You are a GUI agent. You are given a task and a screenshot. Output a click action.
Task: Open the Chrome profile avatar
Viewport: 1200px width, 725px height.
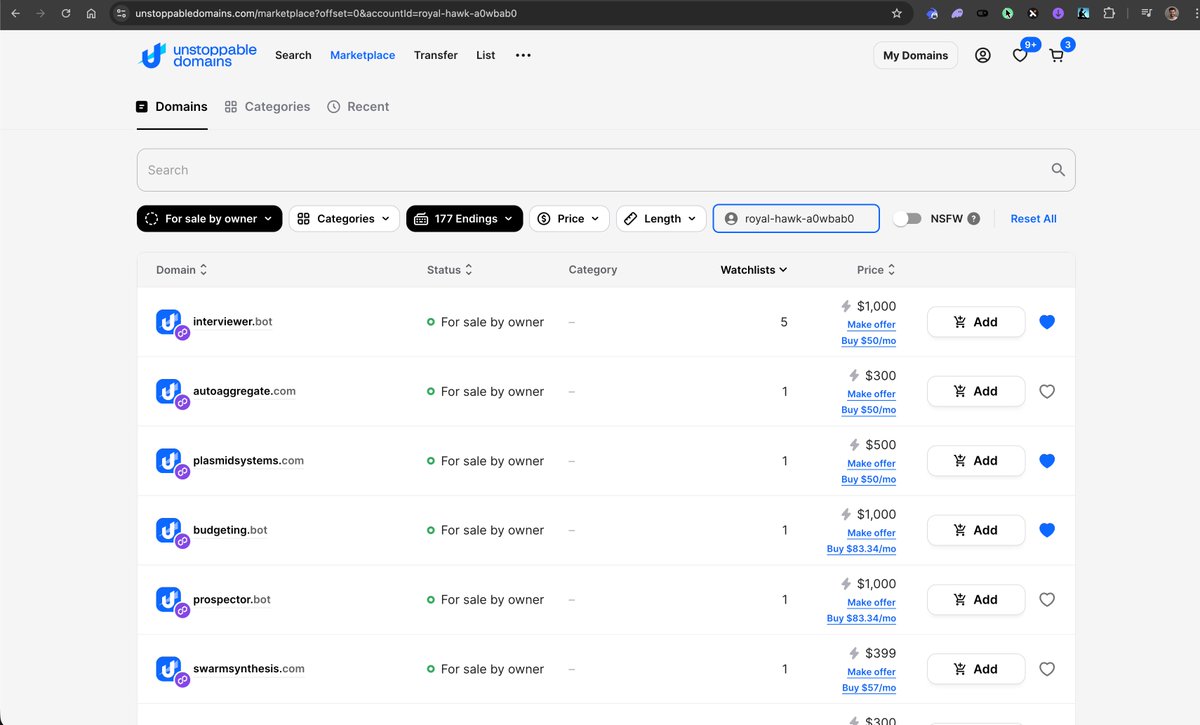[x=1172, y=14]
